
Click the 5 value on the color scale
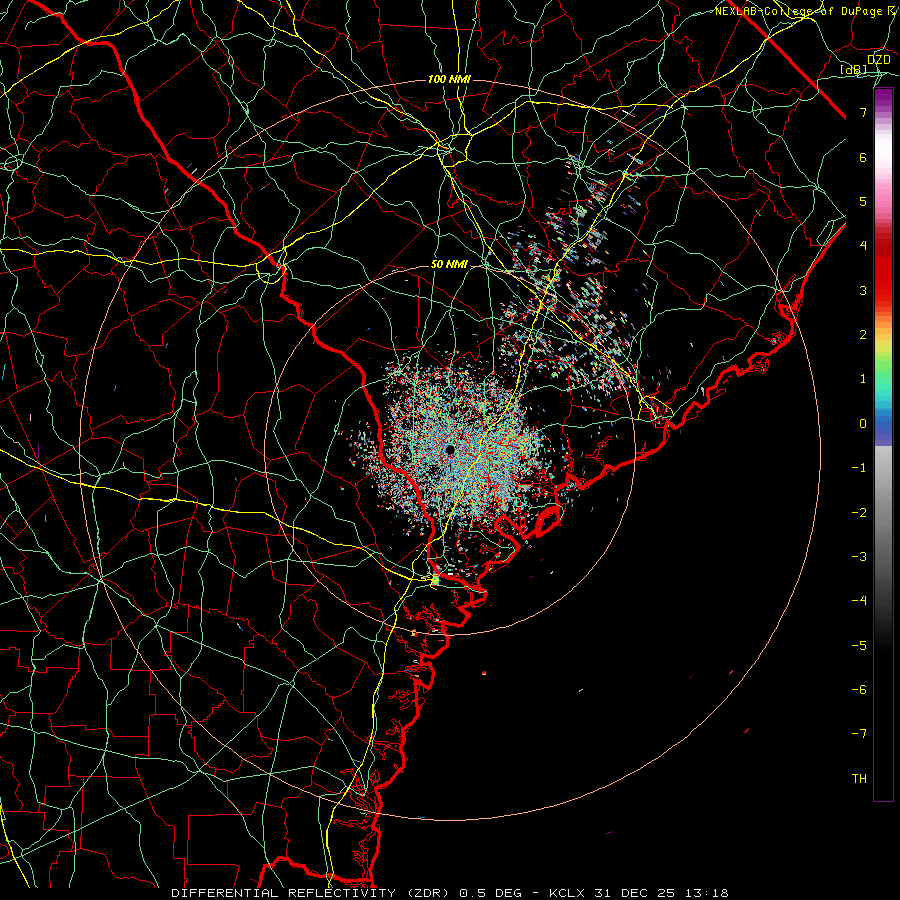tap(863, 201)
